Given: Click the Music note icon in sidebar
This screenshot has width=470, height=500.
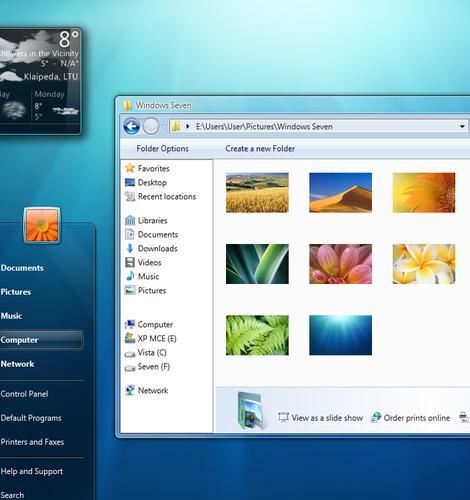Looking at the screenshot, I should [x=130, y=276].
